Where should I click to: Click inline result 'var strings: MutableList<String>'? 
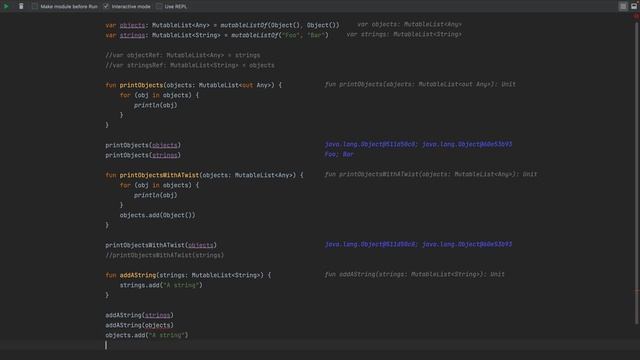404,35
